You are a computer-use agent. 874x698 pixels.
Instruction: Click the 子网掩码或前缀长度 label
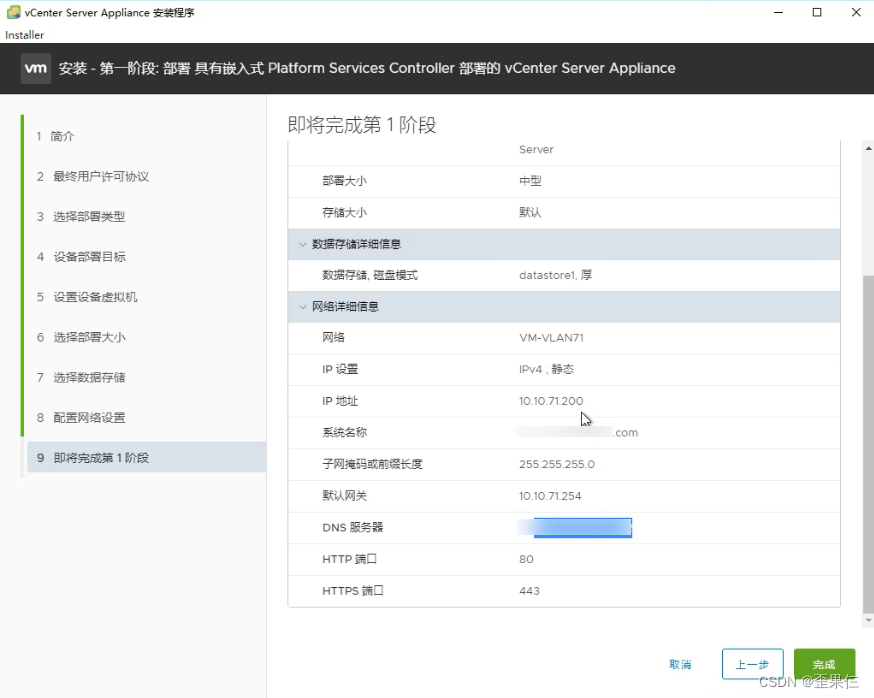tap(372, 464)
